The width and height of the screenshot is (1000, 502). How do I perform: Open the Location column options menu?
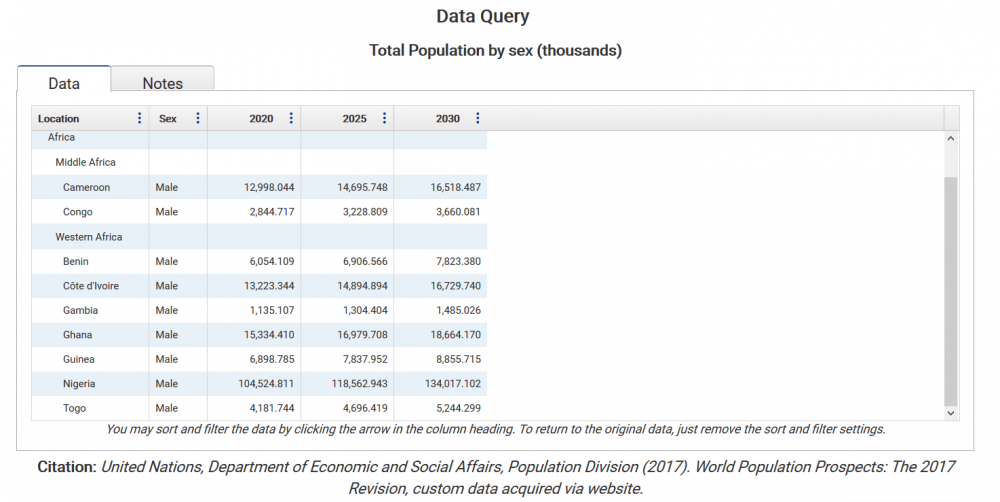(x=140, y=118)
